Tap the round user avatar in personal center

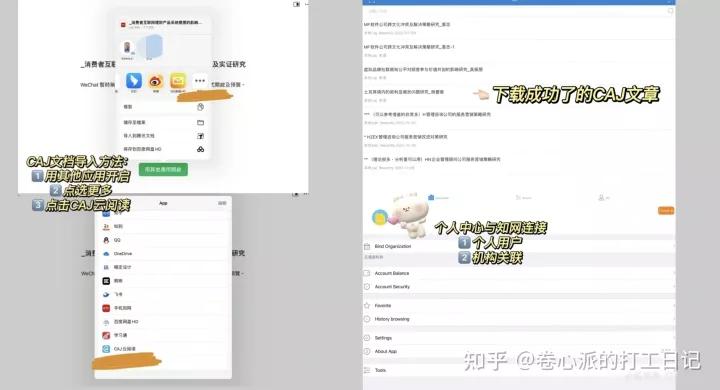pos(380,217)
